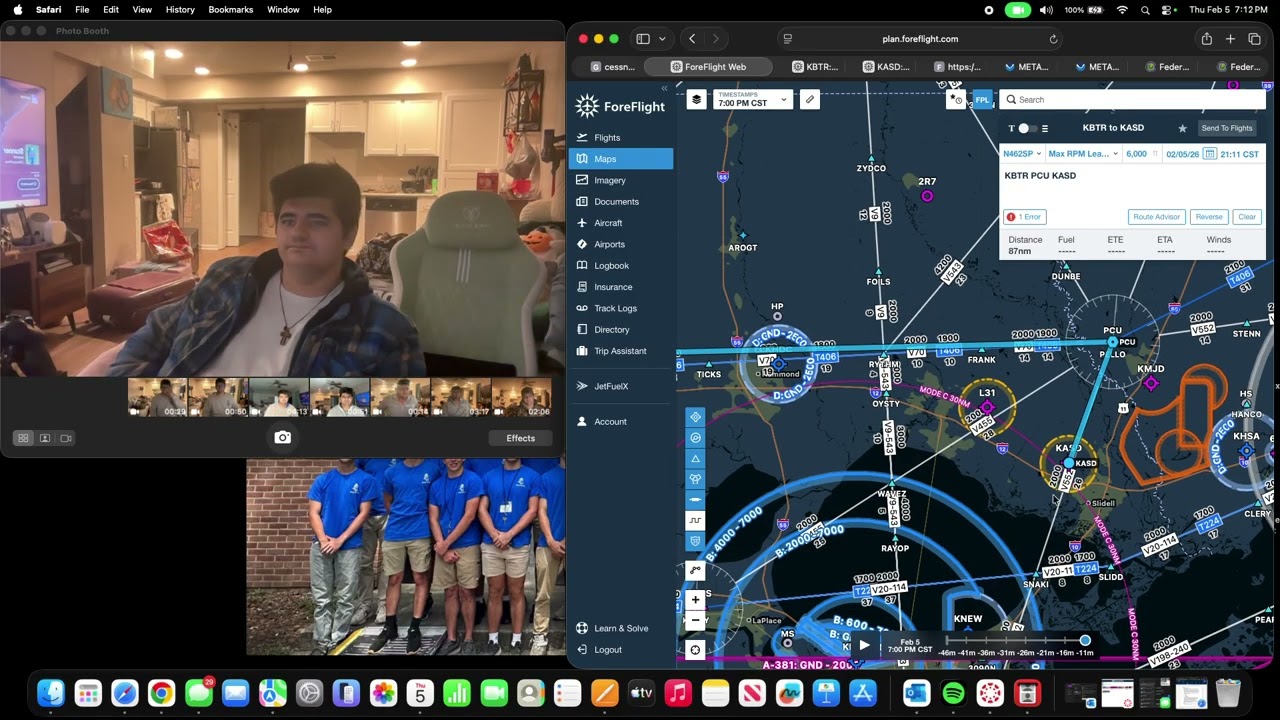Click the Logout link in sidebar
1280x720 pixels.
click(x=608, y=650)
